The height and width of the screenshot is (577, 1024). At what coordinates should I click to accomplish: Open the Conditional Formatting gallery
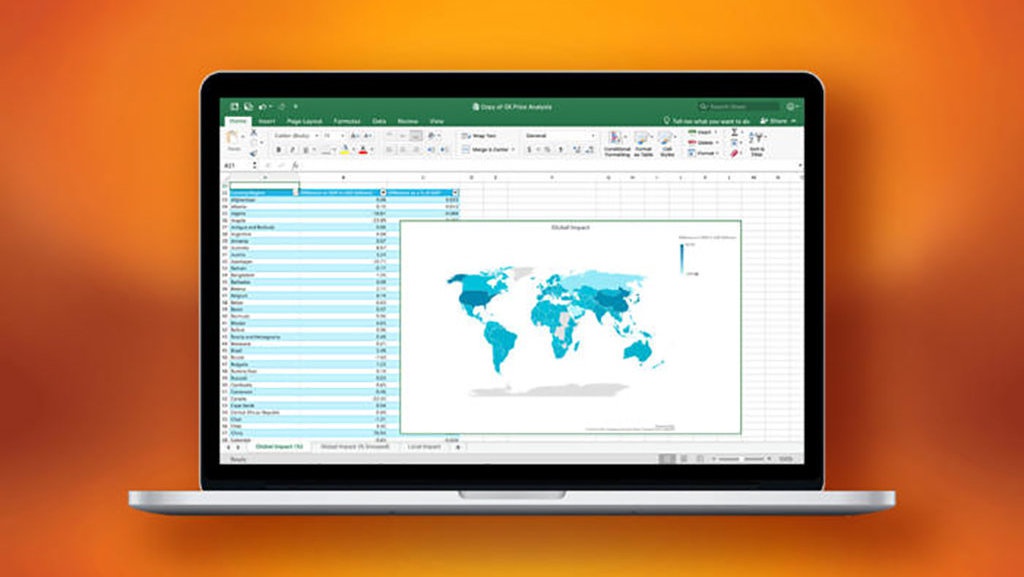(615, 143)
